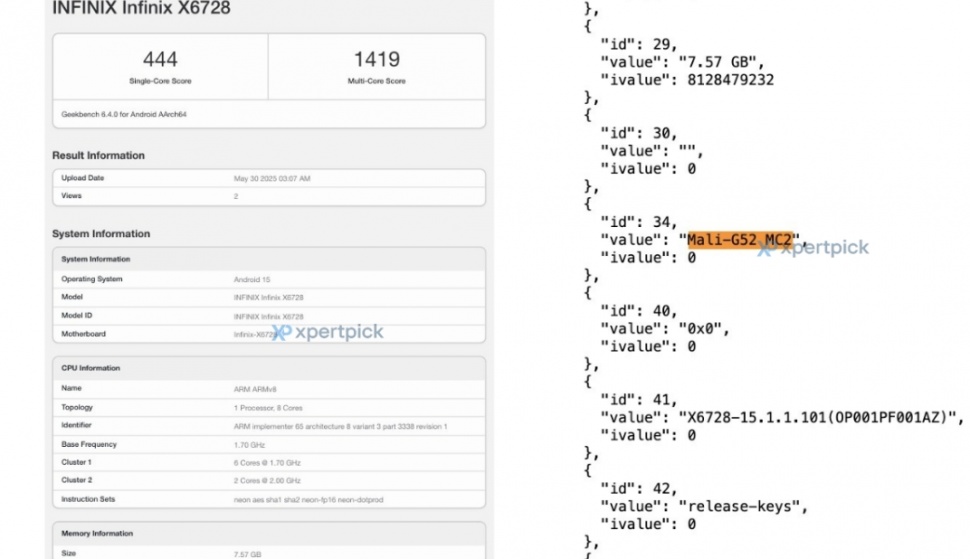Click the INFINIX Infinix X6728 page title

pos(141,8)
